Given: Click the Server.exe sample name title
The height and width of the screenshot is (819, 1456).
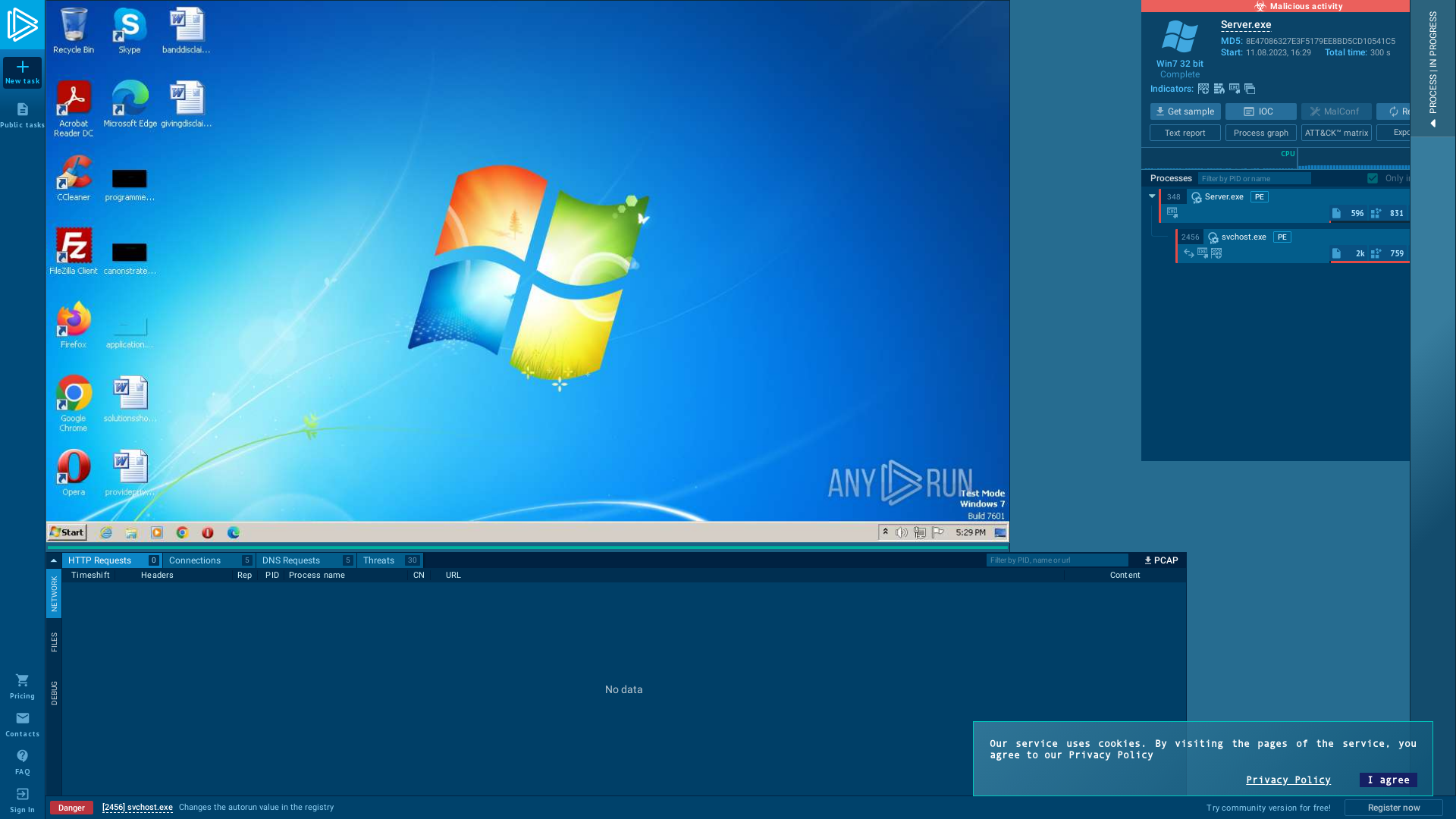Looking at the screenshot, I should tap(1246, 25).
